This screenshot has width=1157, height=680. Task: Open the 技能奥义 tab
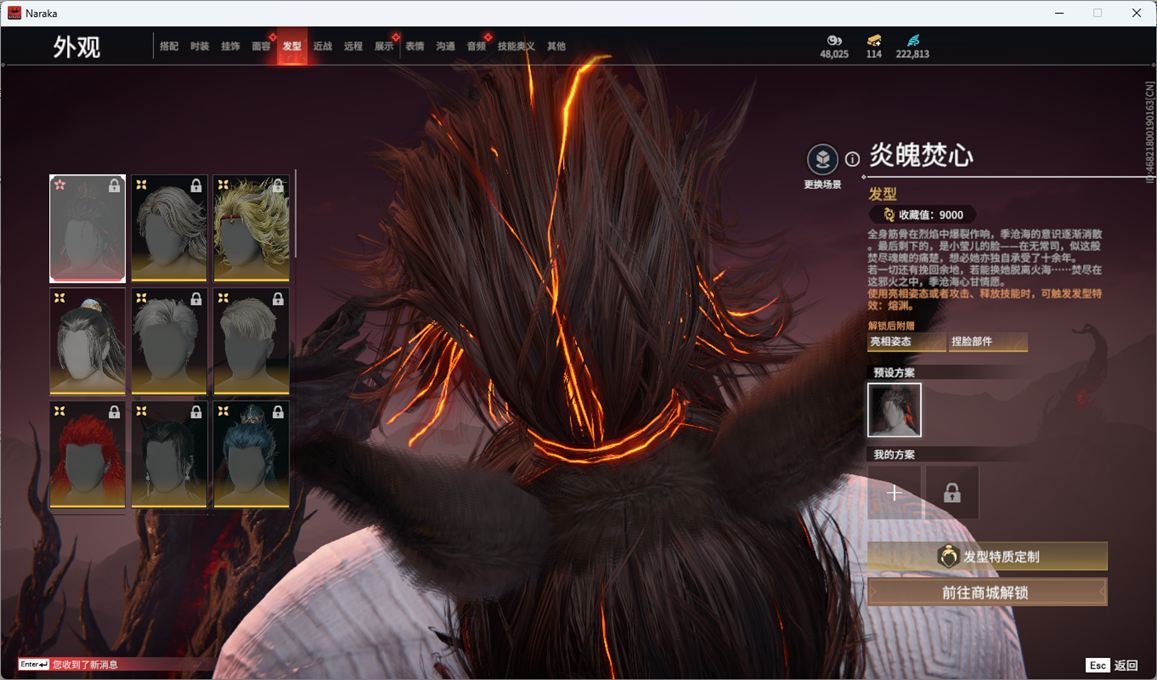click(x=516, y=46)
